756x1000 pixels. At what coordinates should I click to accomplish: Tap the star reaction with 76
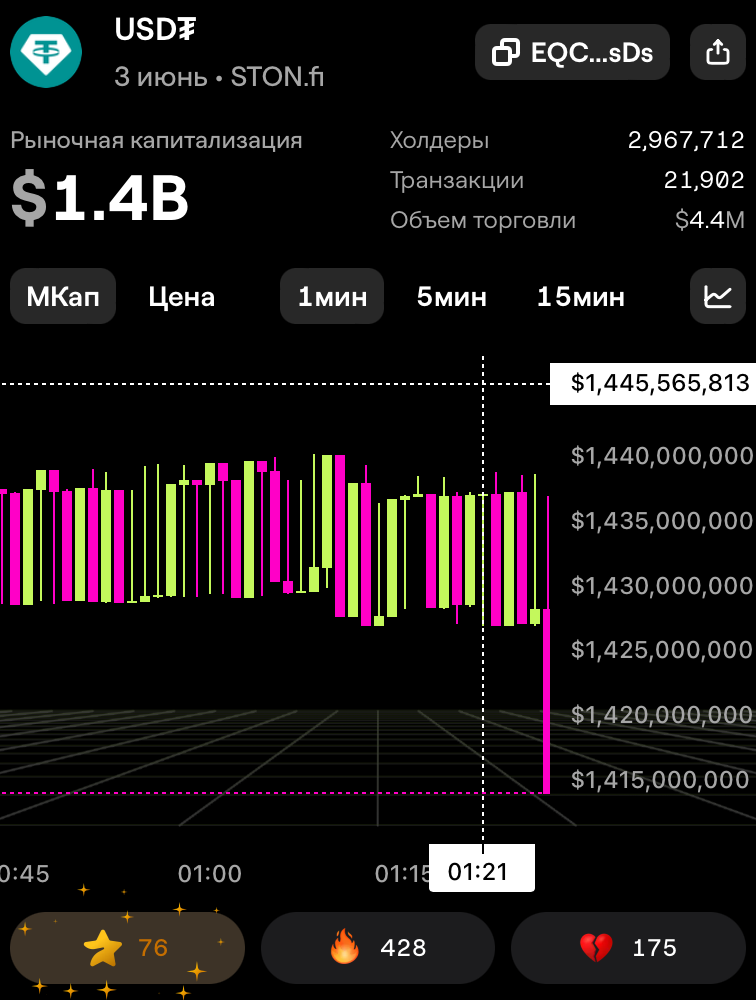coord(127,948)
